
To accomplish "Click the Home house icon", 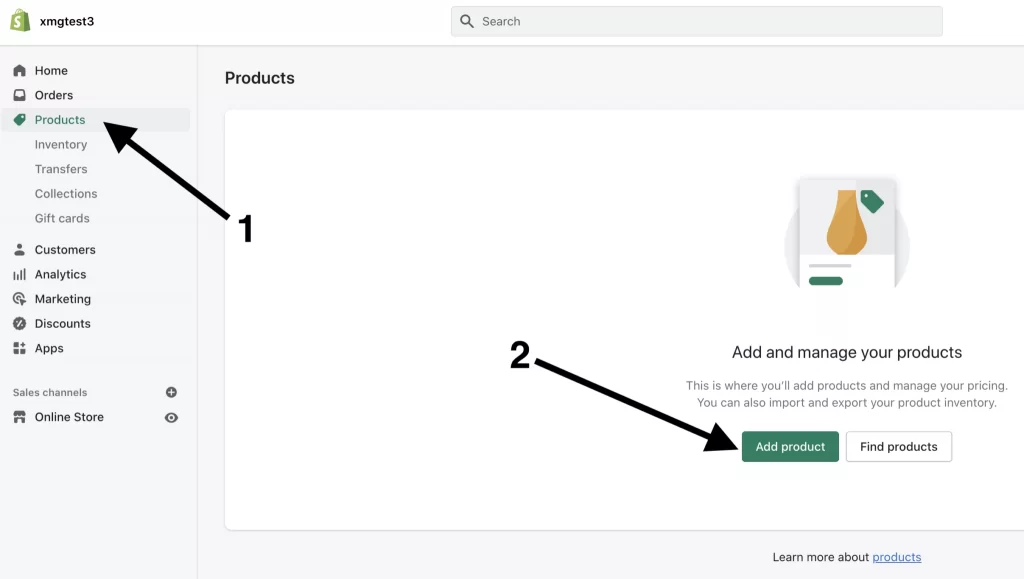I will click(x=20, y=70).
